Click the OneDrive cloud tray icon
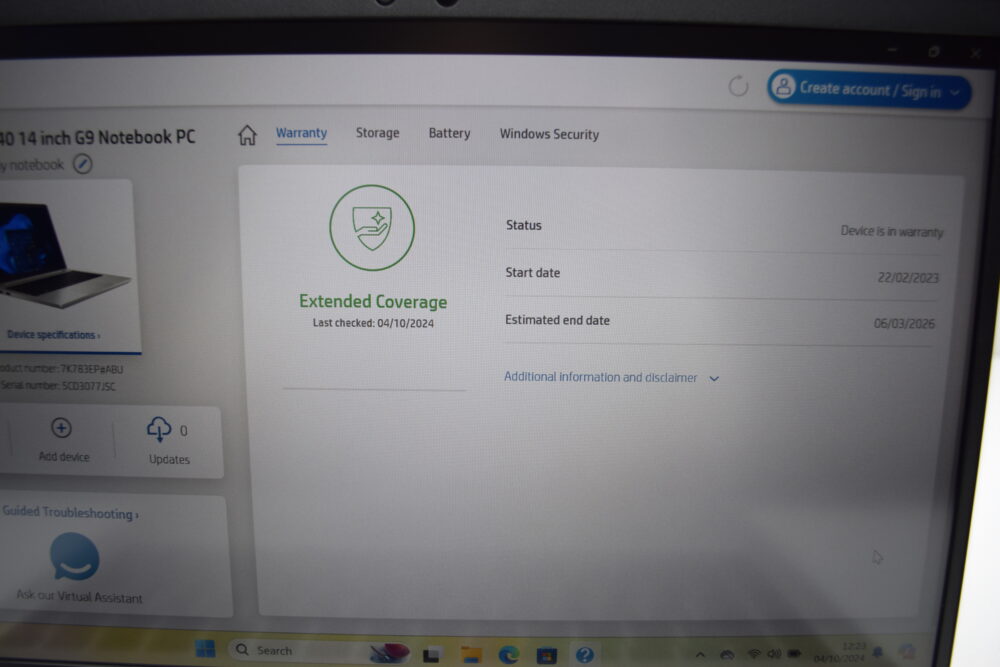This screenshot has width=1000, height=667. [727, 655]
